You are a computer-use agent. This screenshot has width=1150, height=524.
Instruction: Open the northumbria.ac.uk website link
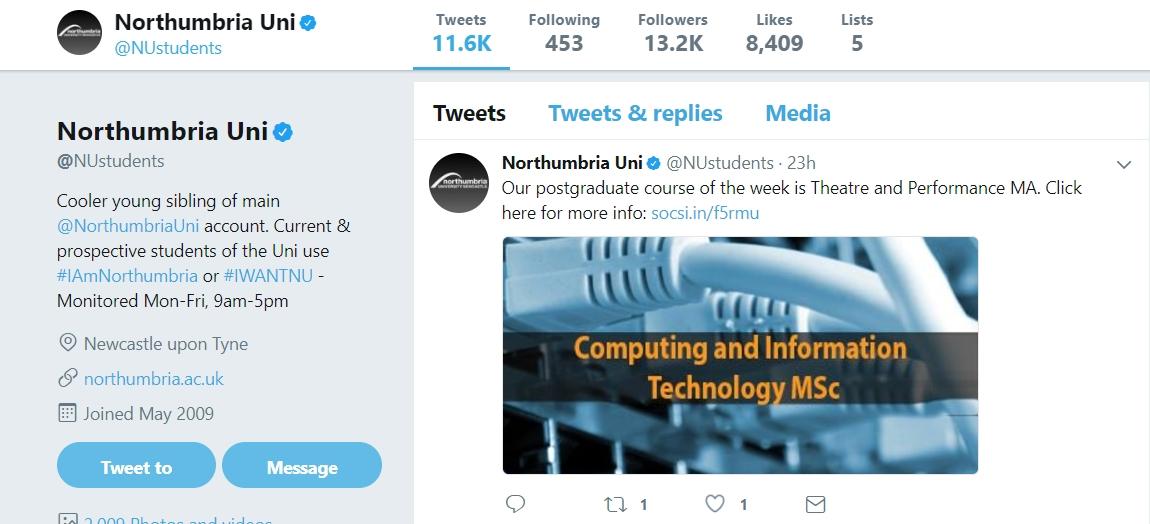(154, 378)
